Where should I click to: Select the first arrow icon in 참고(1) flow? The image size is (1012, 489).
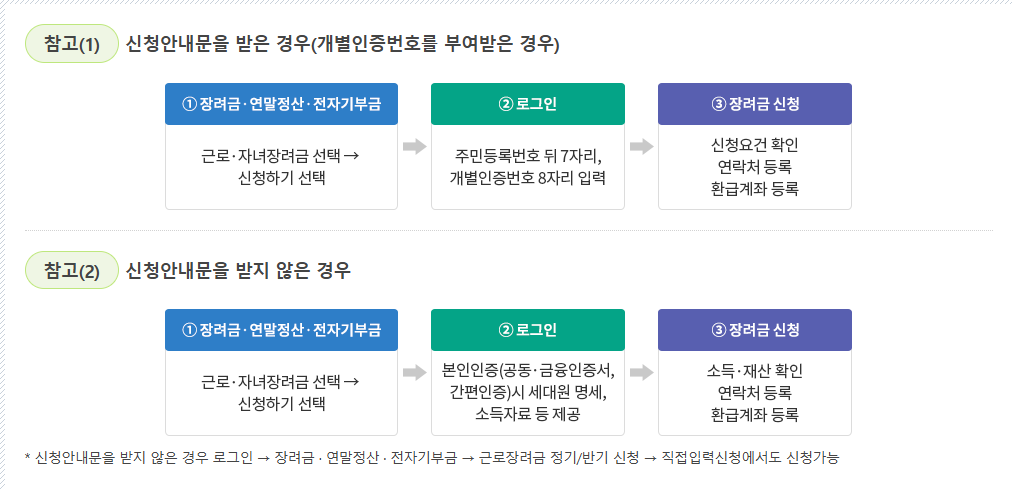click(414, 146)
